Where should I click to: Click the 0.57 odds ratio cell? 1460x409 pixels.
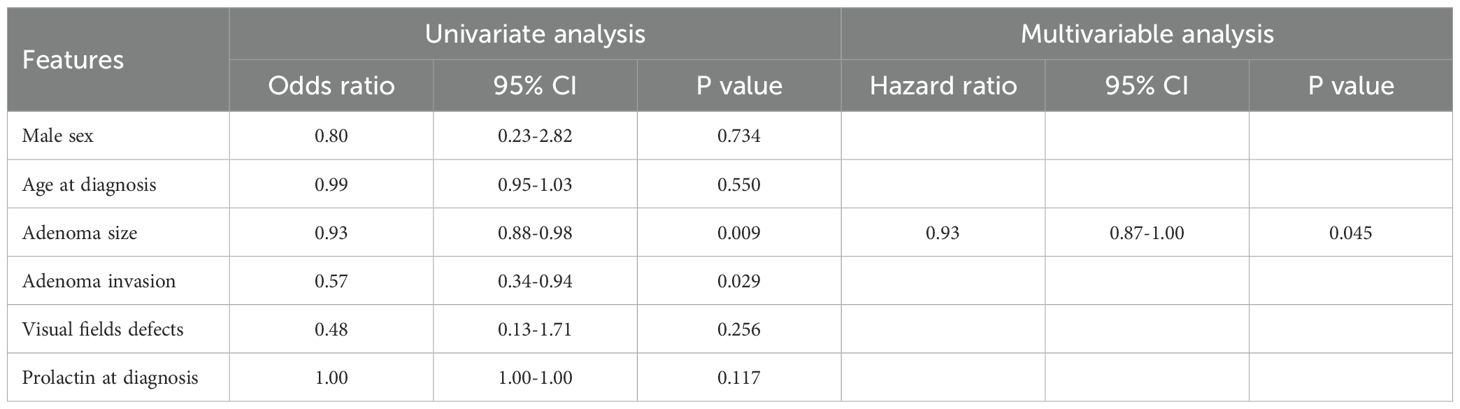pos(331,281)
